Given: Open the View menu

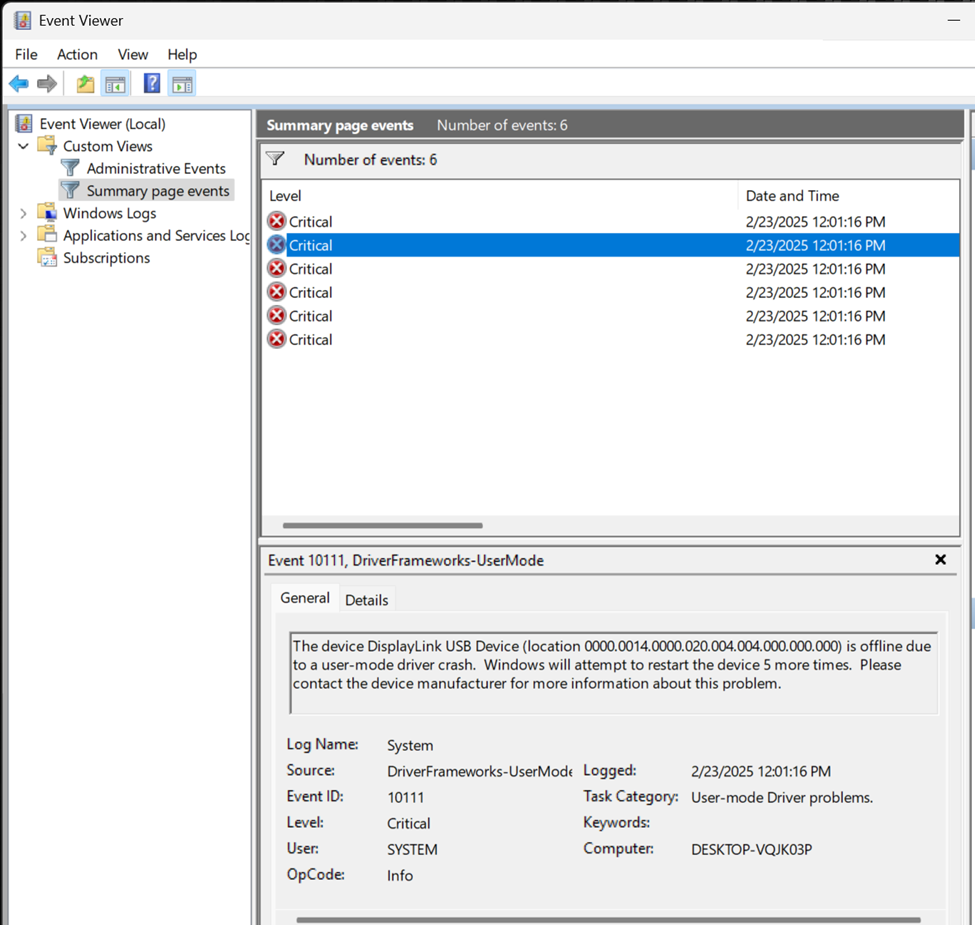Looking at the screenshot, I should click(x=132, y=55).
